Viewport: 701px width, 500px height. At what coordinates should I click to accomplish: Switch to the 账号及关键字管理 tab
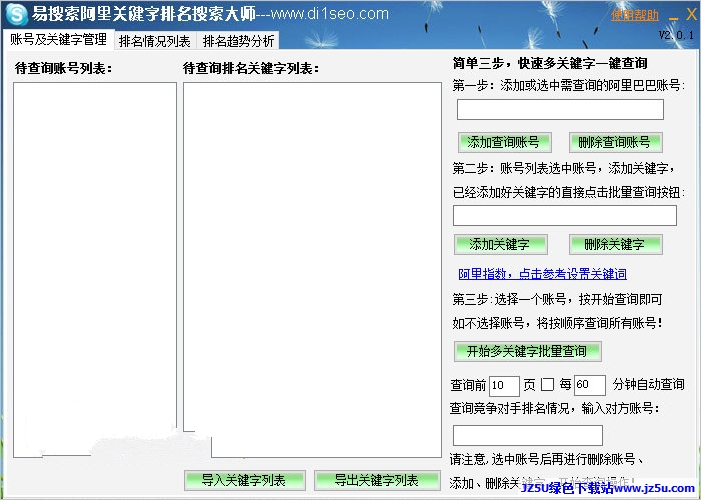tap(58, 39)
